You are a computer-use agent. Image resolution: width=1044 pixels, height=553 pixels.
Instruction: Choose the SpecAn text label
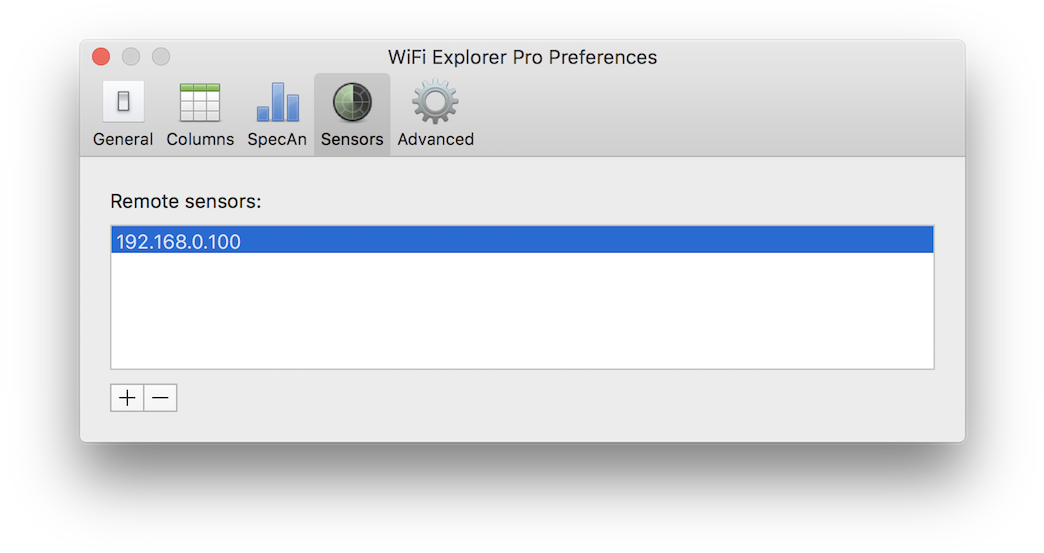click(x=277, y=140)
